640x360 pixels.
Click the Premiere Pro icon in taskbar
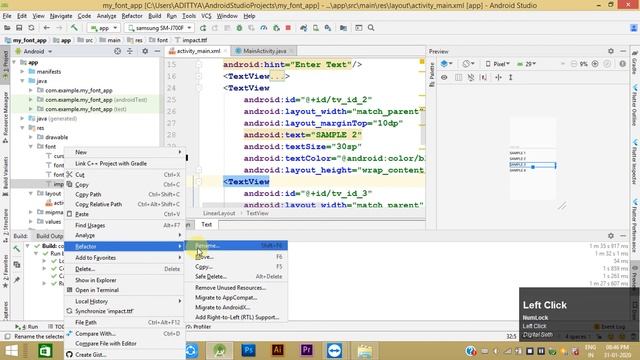tap(307, 350)
